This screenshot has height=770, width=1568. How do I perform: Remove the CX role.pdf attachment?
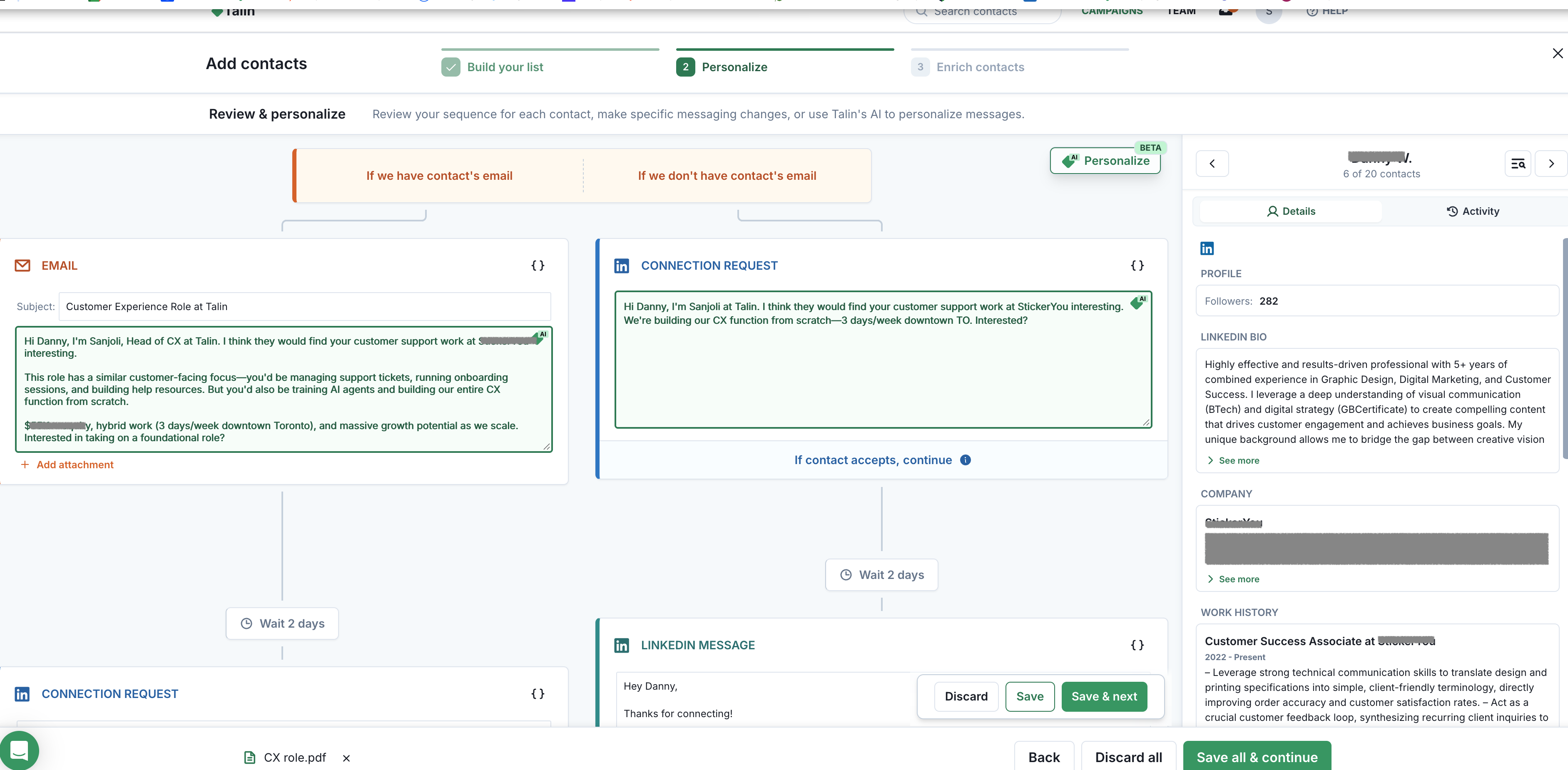click(x=346, y=758)
